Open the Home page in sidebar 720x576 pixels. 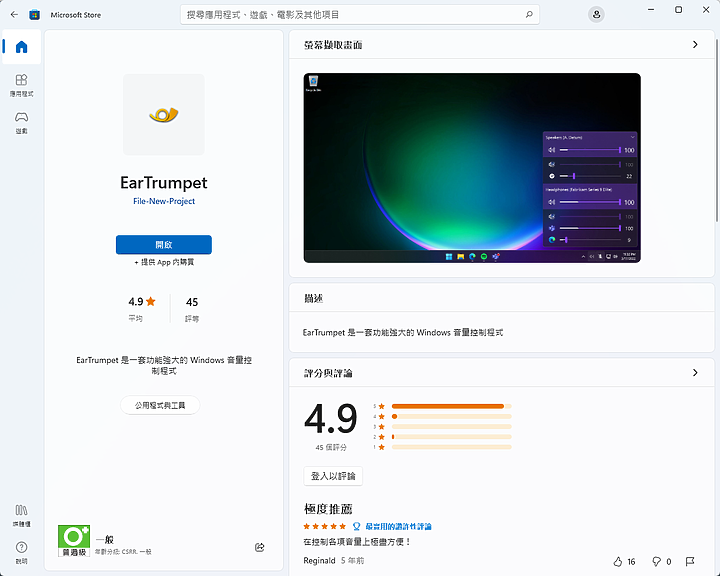click(x=22, y=47)
